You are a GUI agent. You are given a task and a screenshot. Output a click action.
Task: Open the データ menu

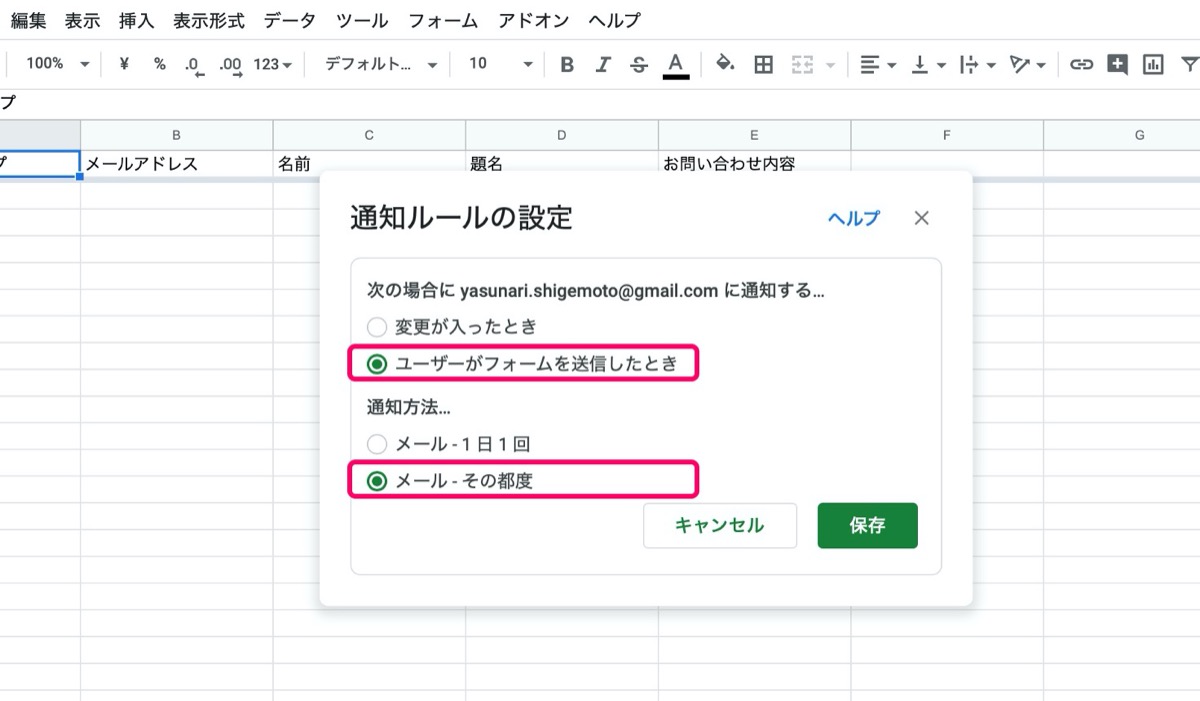(x=290, y=20)
